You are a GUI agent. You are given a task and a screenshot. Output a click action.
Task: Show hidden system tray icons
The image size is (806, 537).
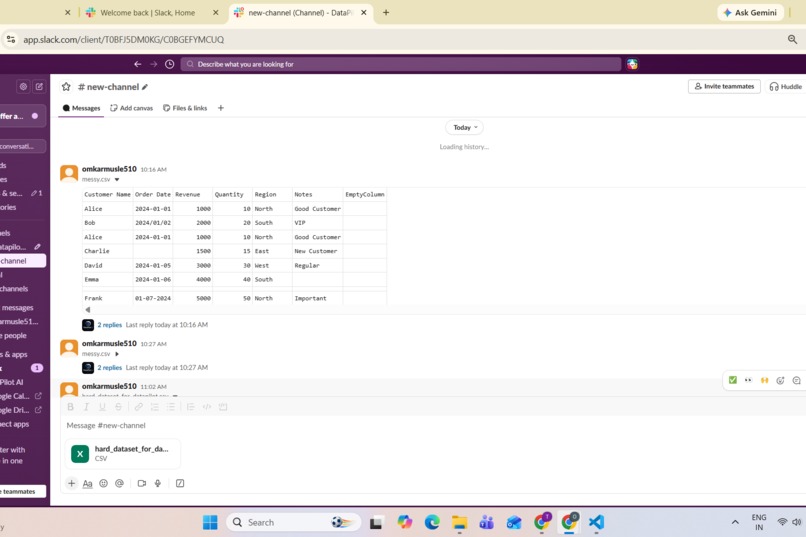coord(735,522)
